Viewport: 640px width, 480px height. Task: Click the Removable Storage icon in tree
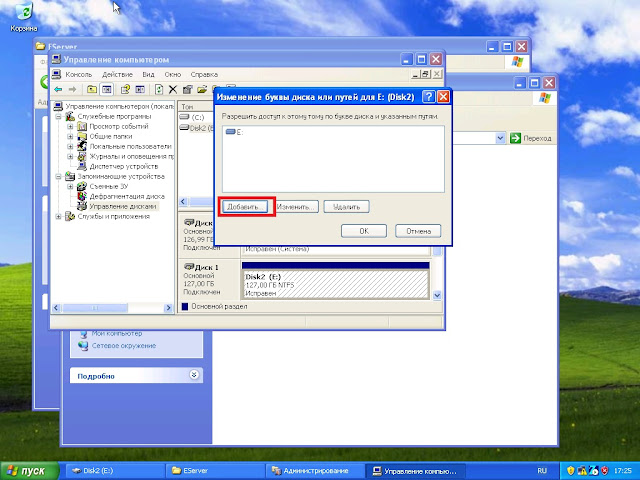[82, 186]
